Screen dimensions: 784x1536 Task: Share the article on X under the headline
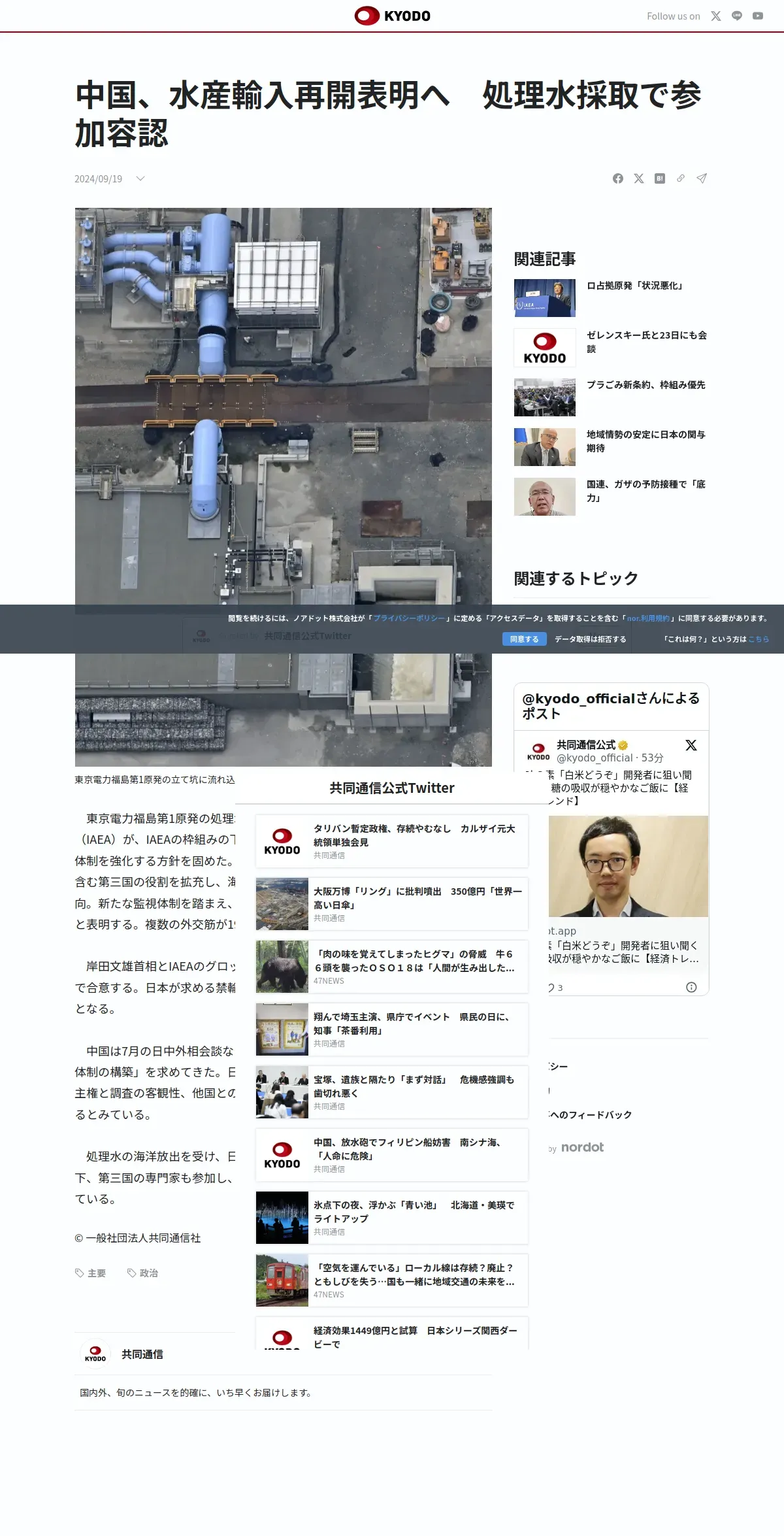click(x=639, y=178)
